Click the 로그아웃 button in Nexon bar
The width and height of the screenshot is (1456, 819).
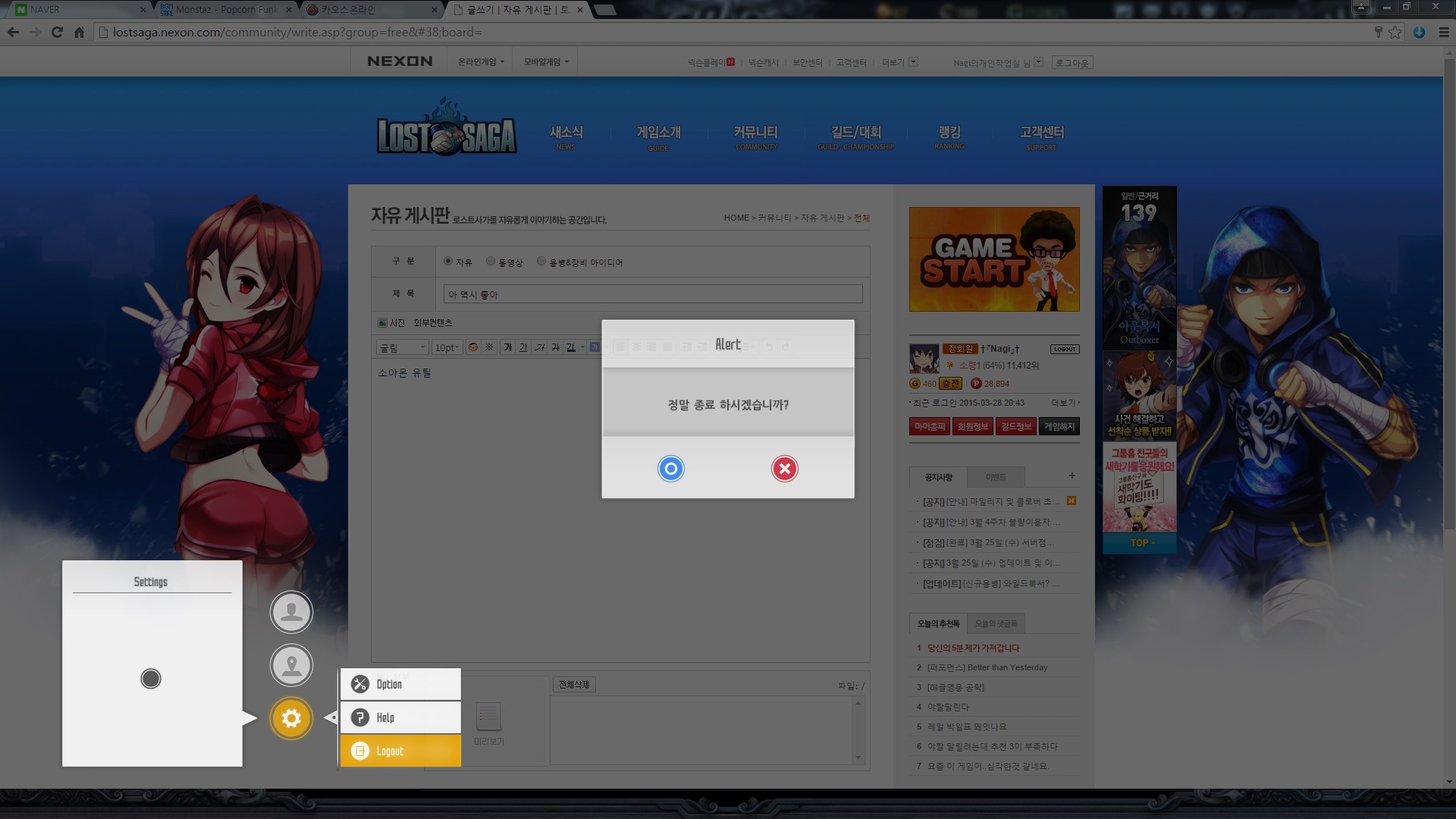point(1072,63)
